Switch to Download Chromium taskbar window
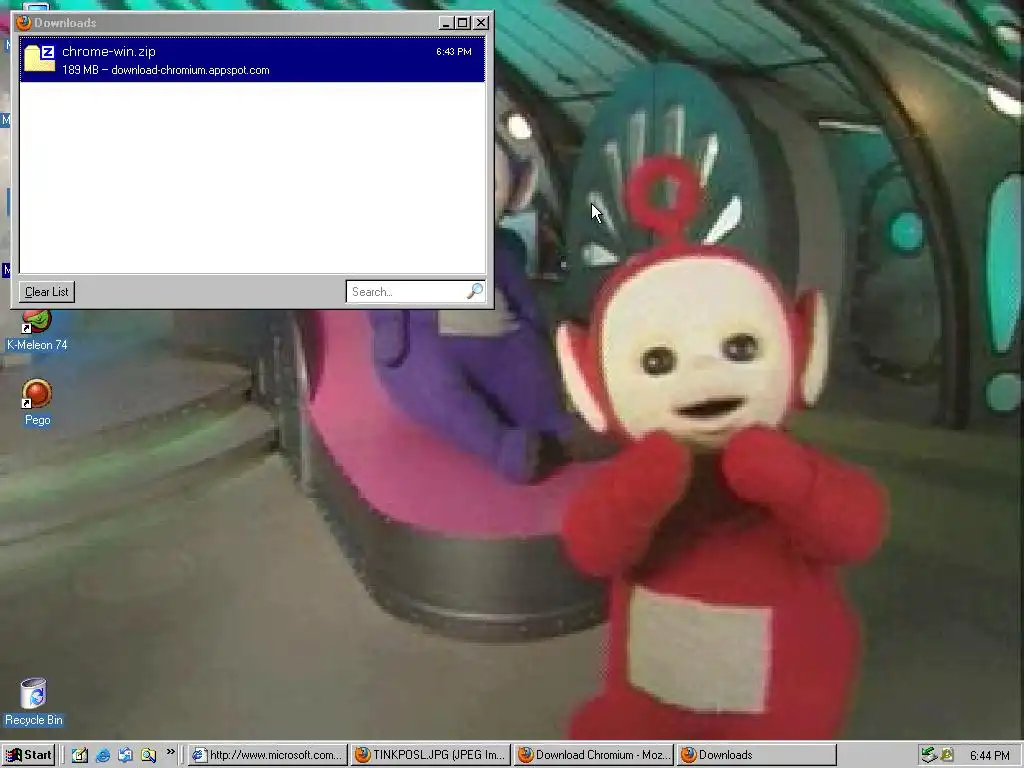 tap(594, 755)
